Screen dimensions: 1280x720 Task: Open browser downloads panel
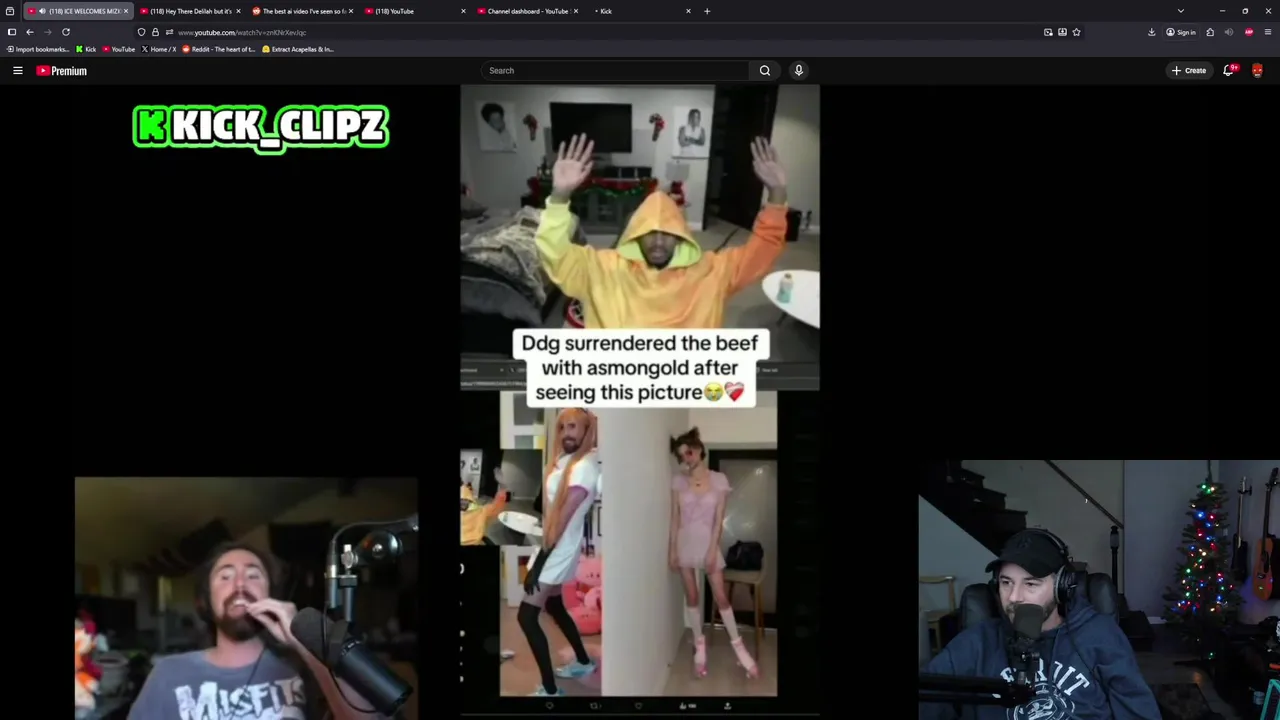click(x=1151, y=32)
